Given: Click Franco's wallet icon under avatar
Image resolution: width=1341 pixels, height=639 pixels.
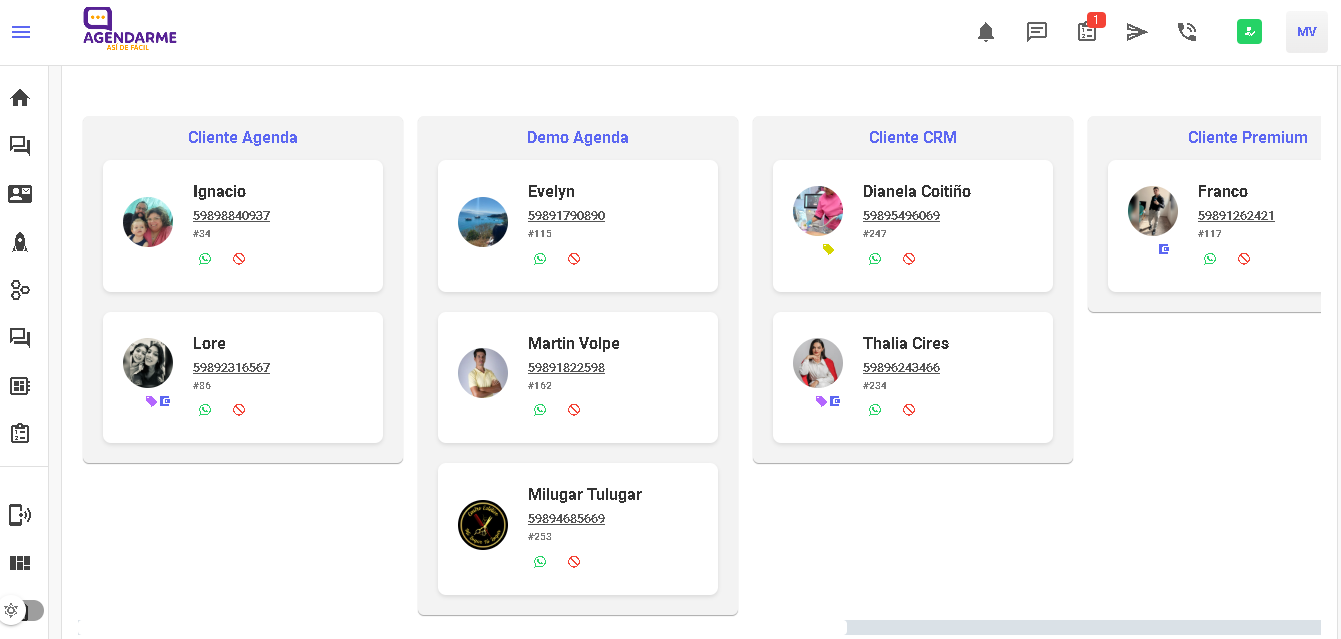Looking at the screenshot, I should (x=1164, y=249).
